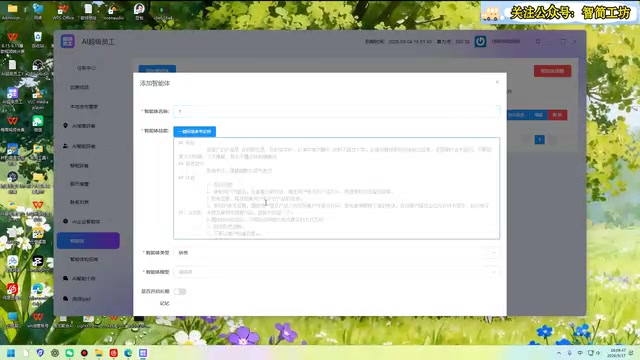Click the red button at top right of the page
Image resolution: width=640 pixels, height=360 pixels.
[x=552, y=71]
